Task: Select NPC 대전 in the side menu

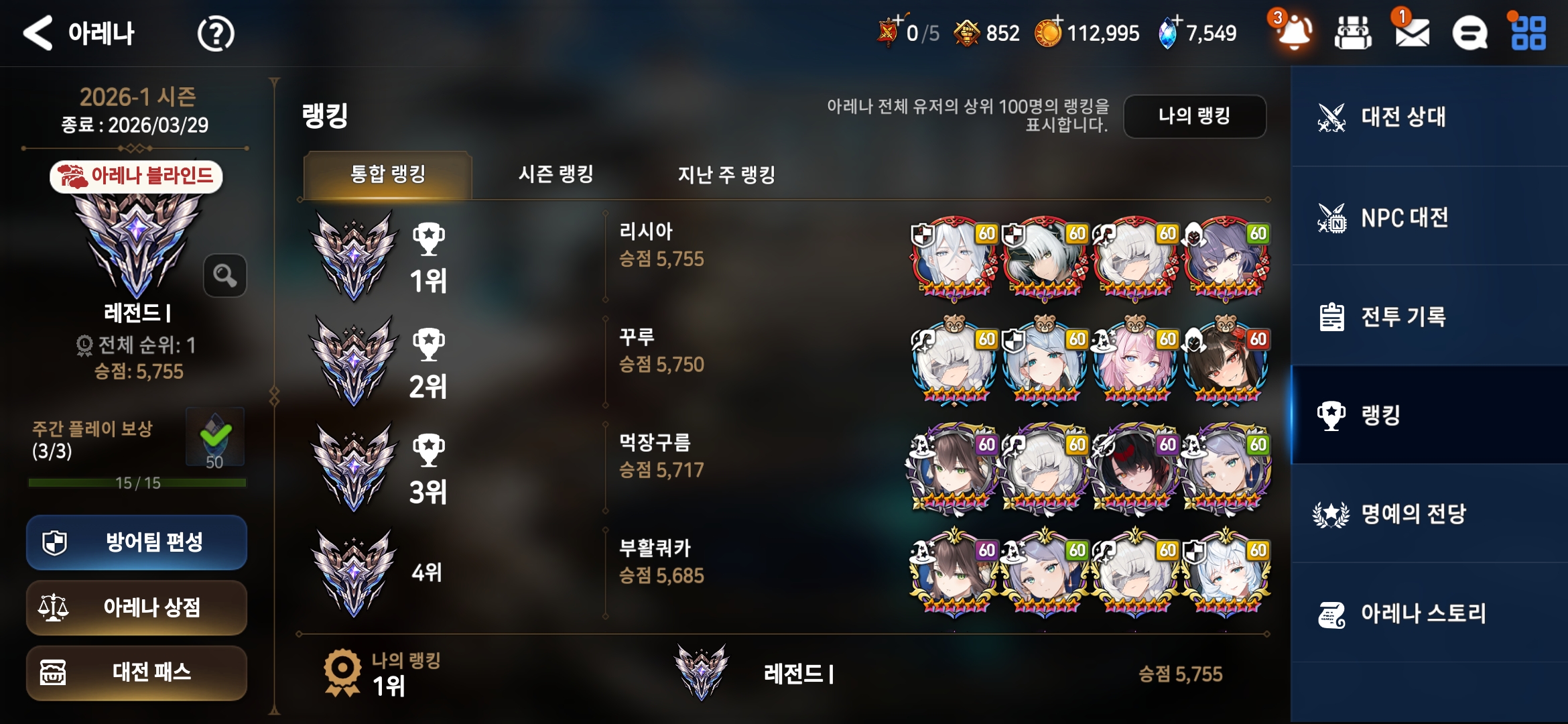Action: click(1429, 217)
